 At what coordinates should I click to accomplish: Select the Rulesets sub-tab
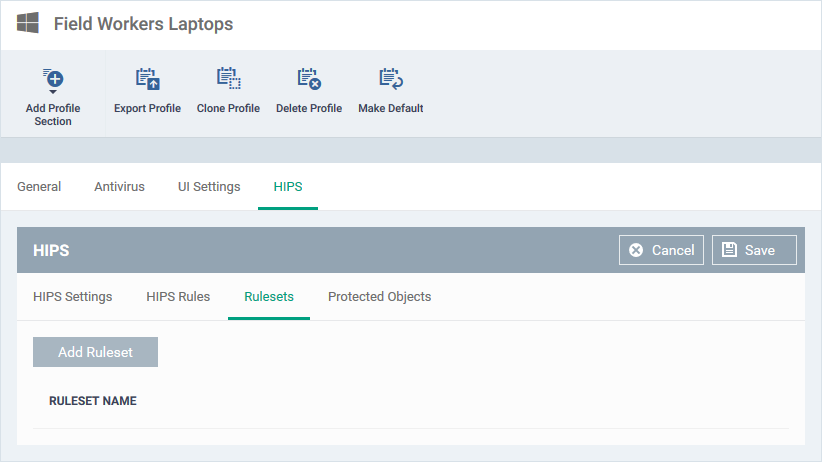[x=269, y=297]
